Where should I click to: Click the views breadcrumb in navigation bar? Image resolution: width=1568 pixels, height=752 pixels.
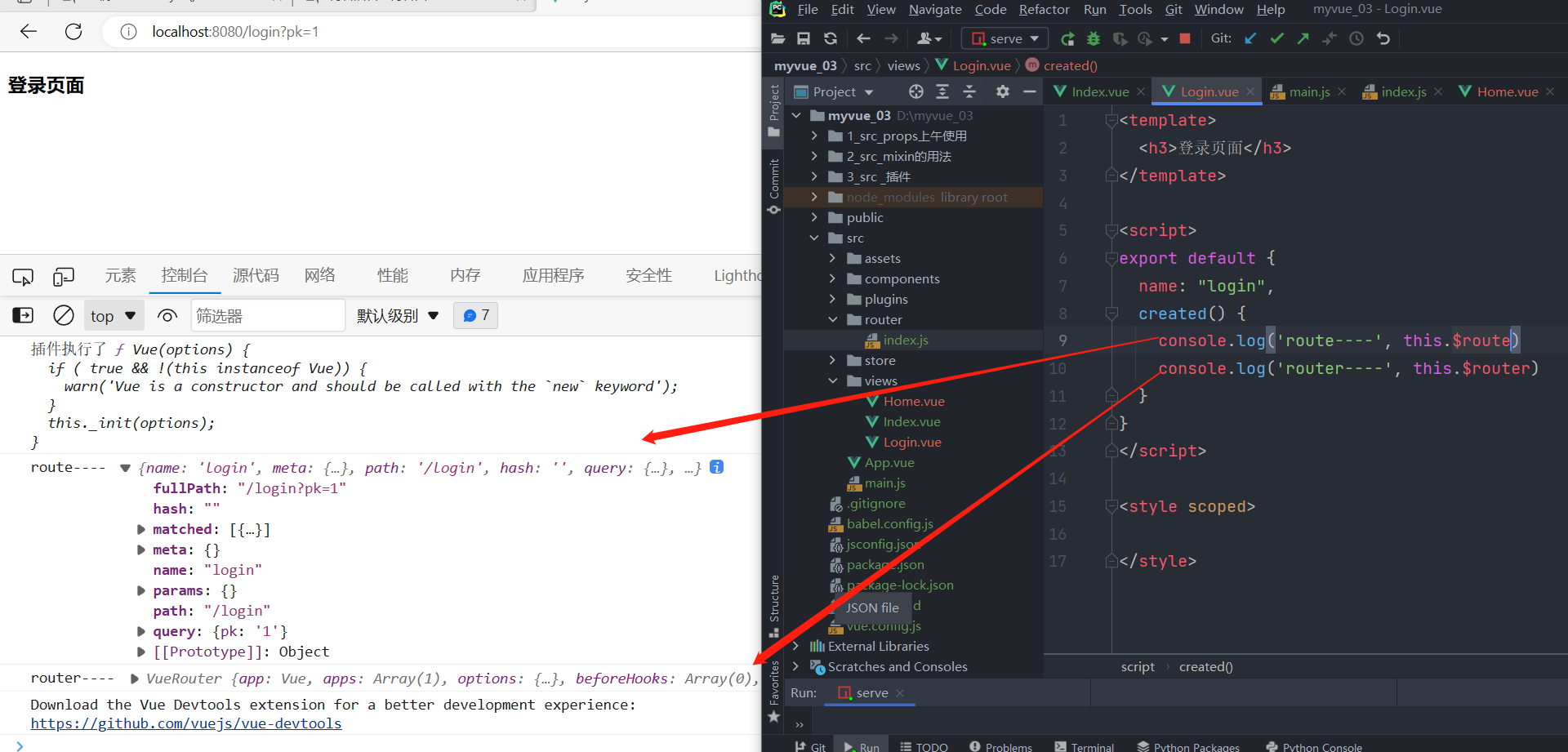(903, 65)
